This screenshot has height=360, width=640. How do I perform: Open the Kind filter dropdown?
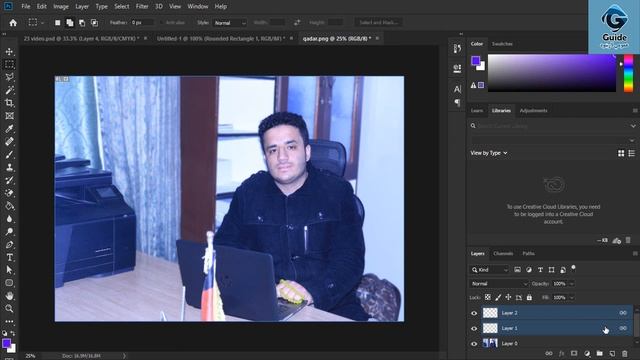click(490, 270)
